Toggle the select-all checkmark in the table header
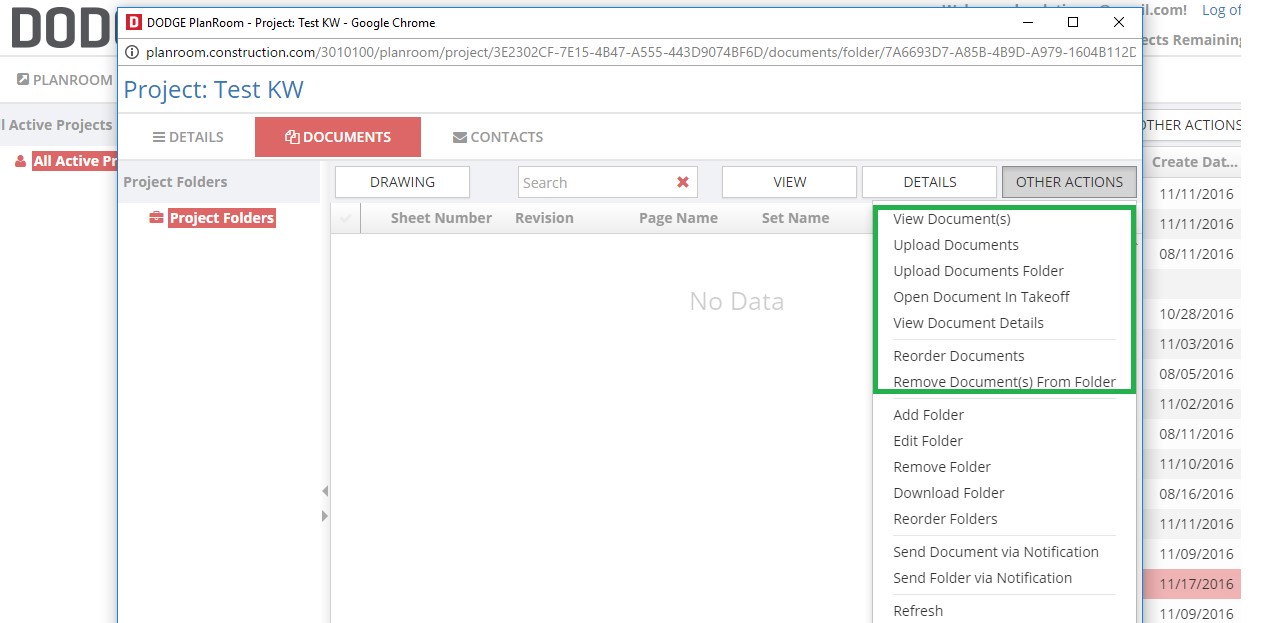 [346, 218]
